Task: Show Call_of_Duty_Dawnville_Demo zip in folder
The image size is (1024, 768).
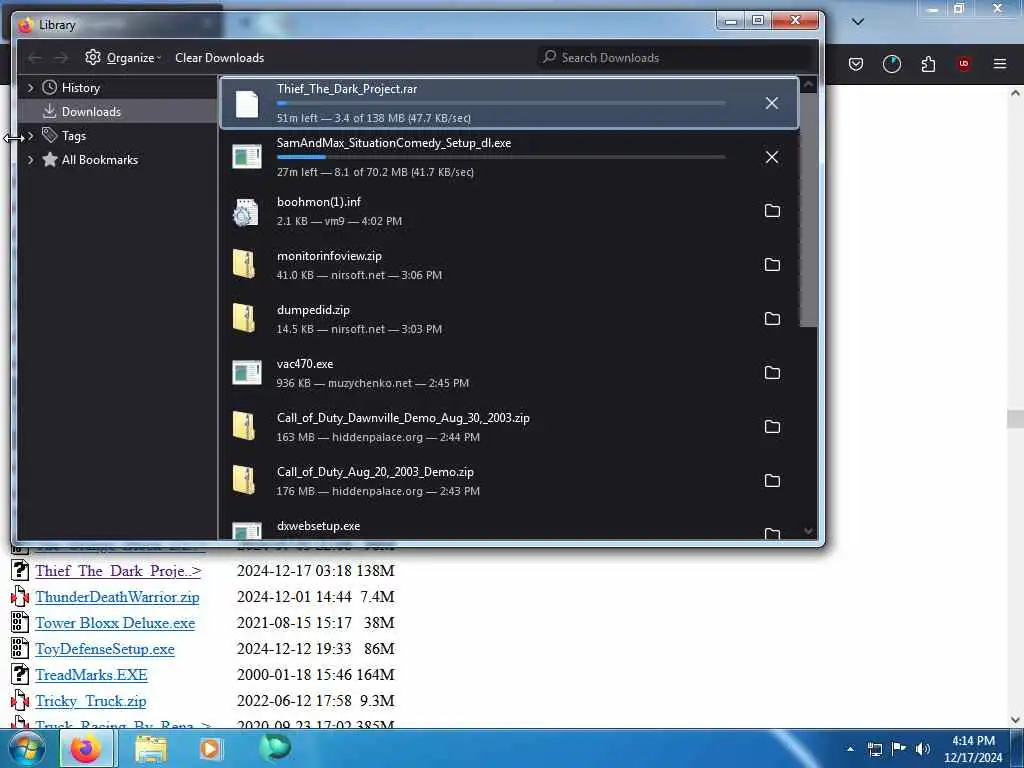Action: click(772, 426)
